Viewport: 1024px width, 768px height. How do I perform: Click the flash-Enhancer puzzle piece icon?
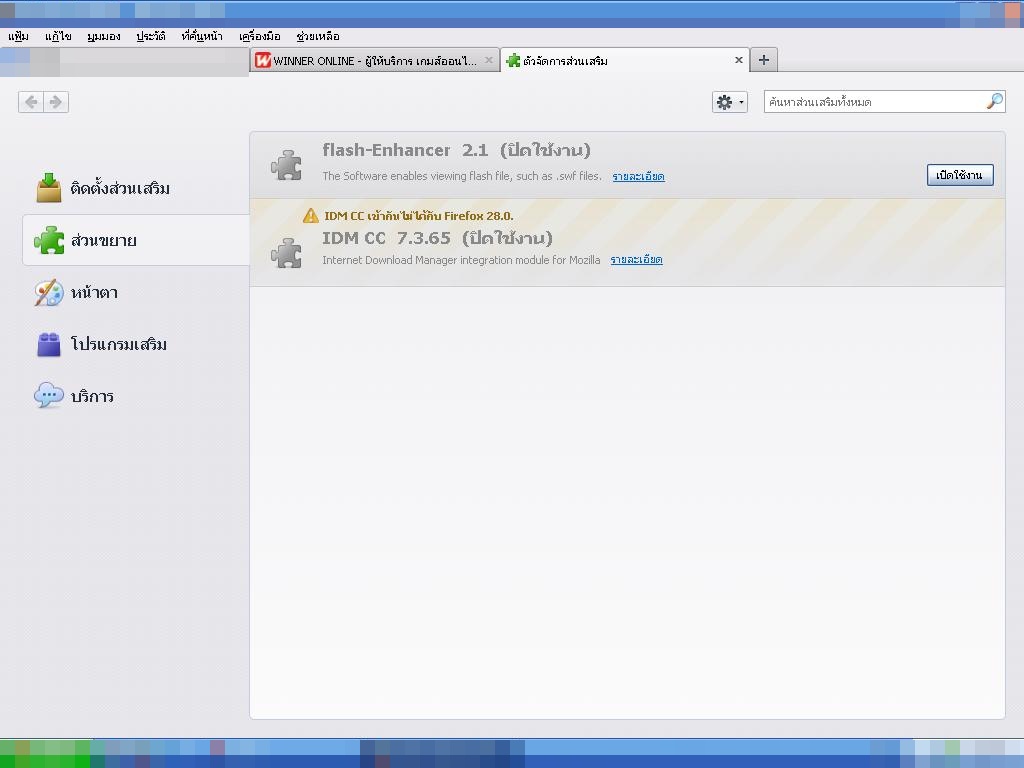pos(287,165)
